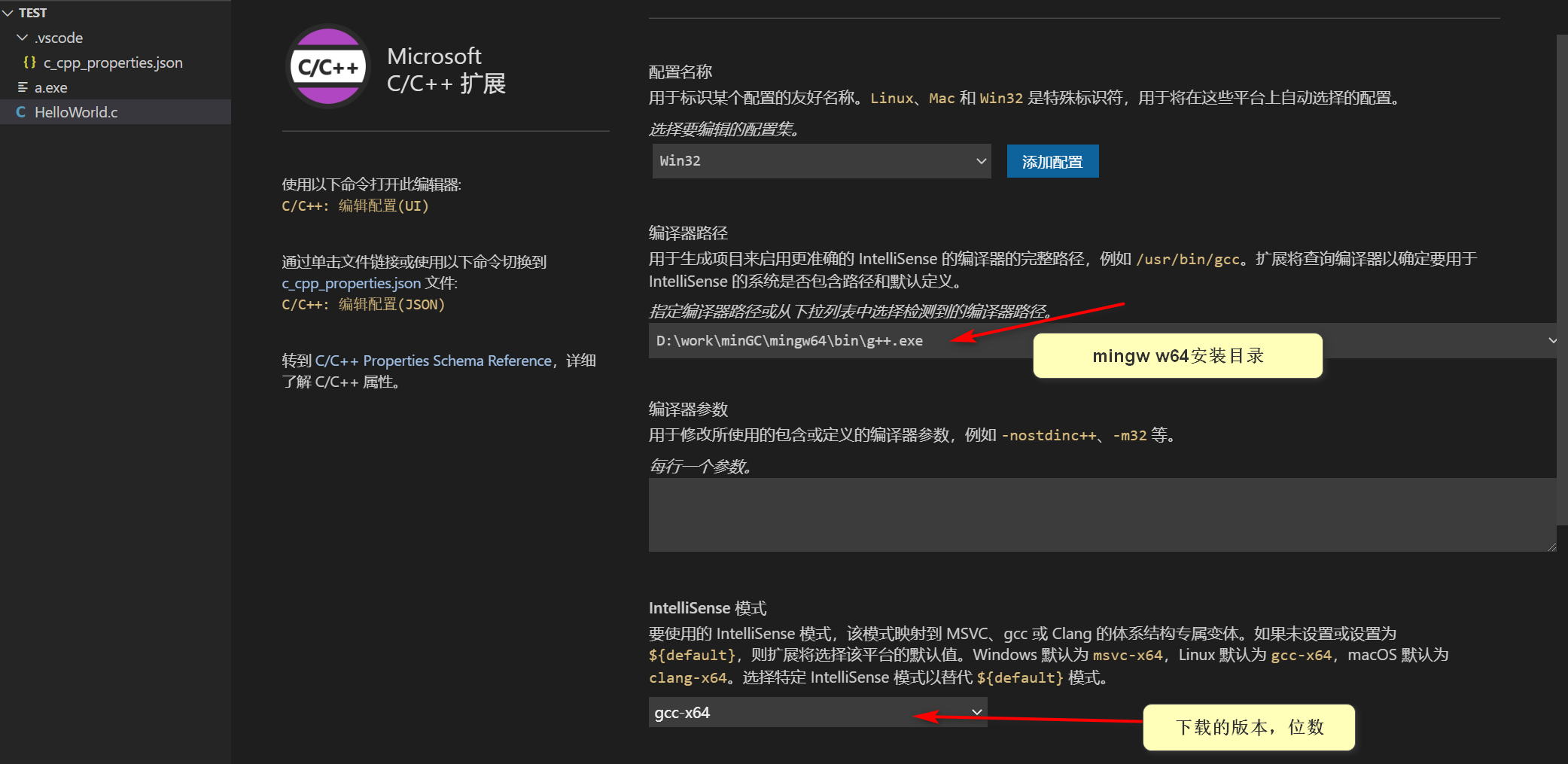Open the gcc-x64 IntelliSense mode dropdown
Viewport: 1568px width, 764px height.
[817, 712]
